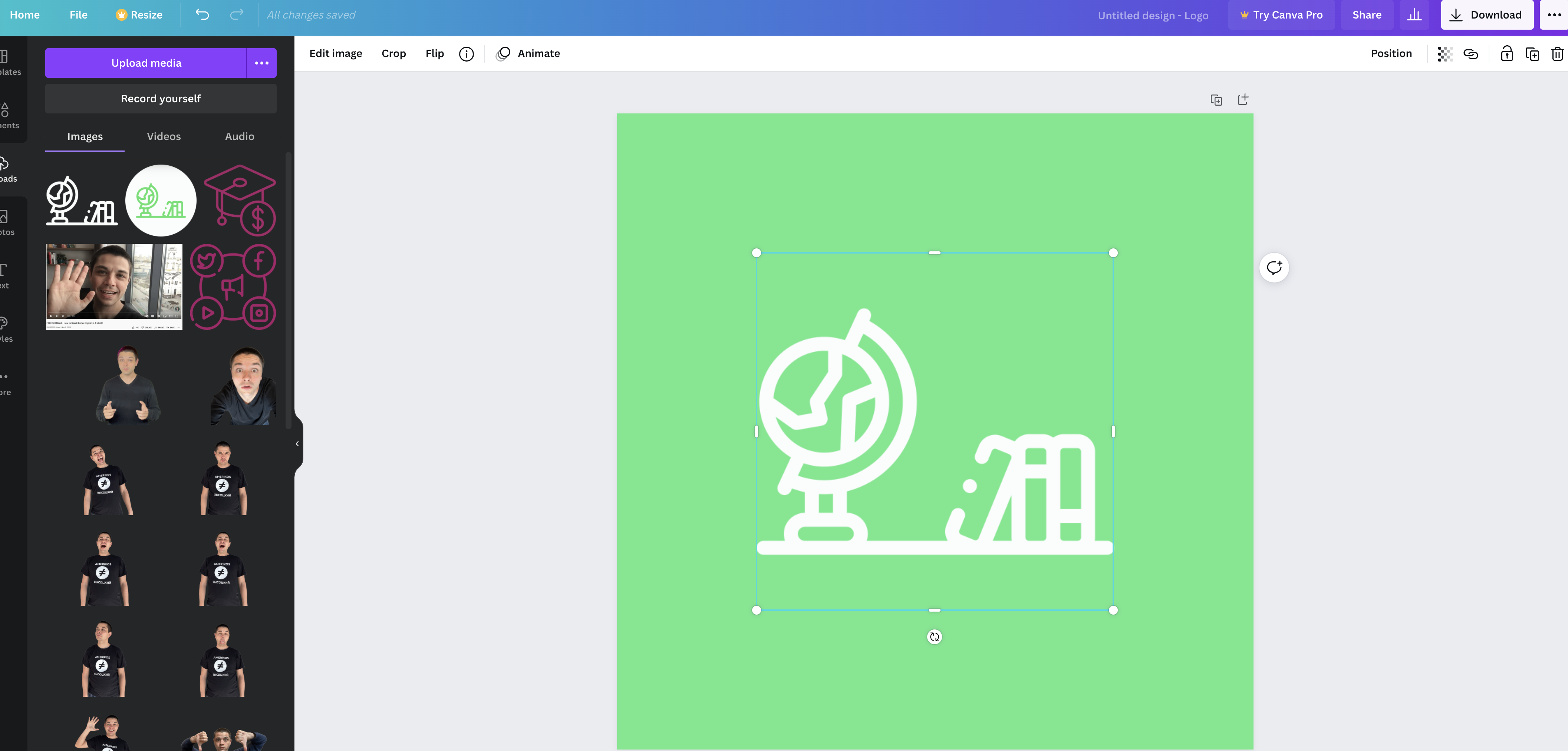This screenshot has width=1568, height=751.
Task: Collapse the side panel with arrow
Action: pos(297,444)
